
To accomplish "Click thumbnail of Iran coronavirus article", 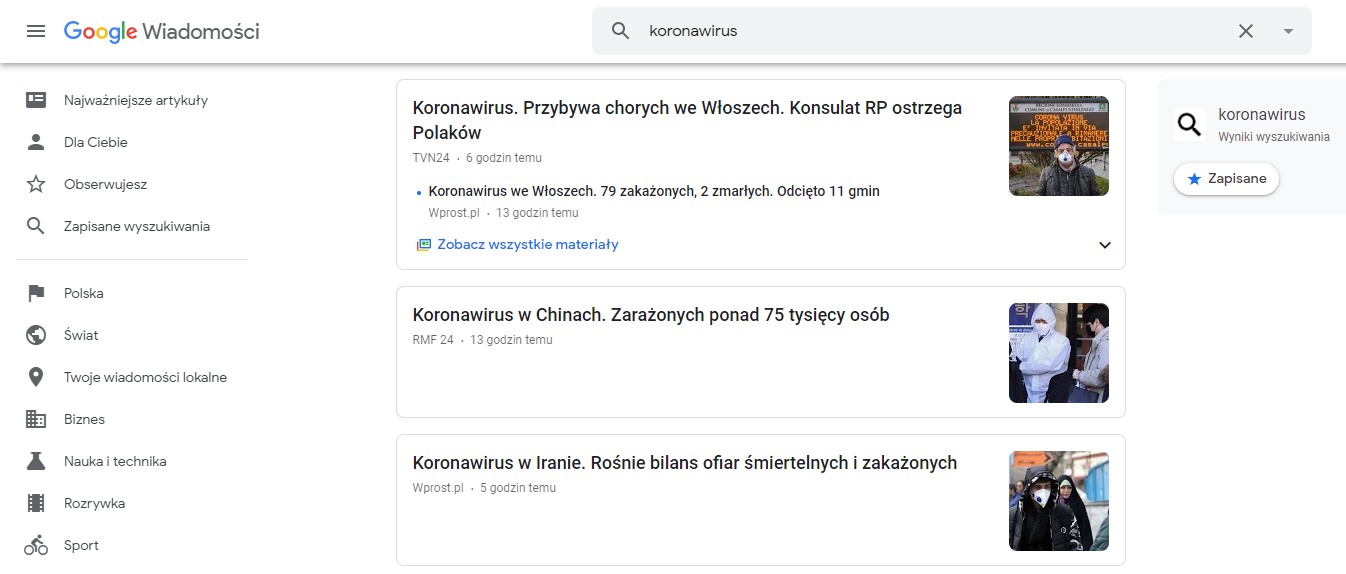I will pyautogui.click(x=1059, y=501).
